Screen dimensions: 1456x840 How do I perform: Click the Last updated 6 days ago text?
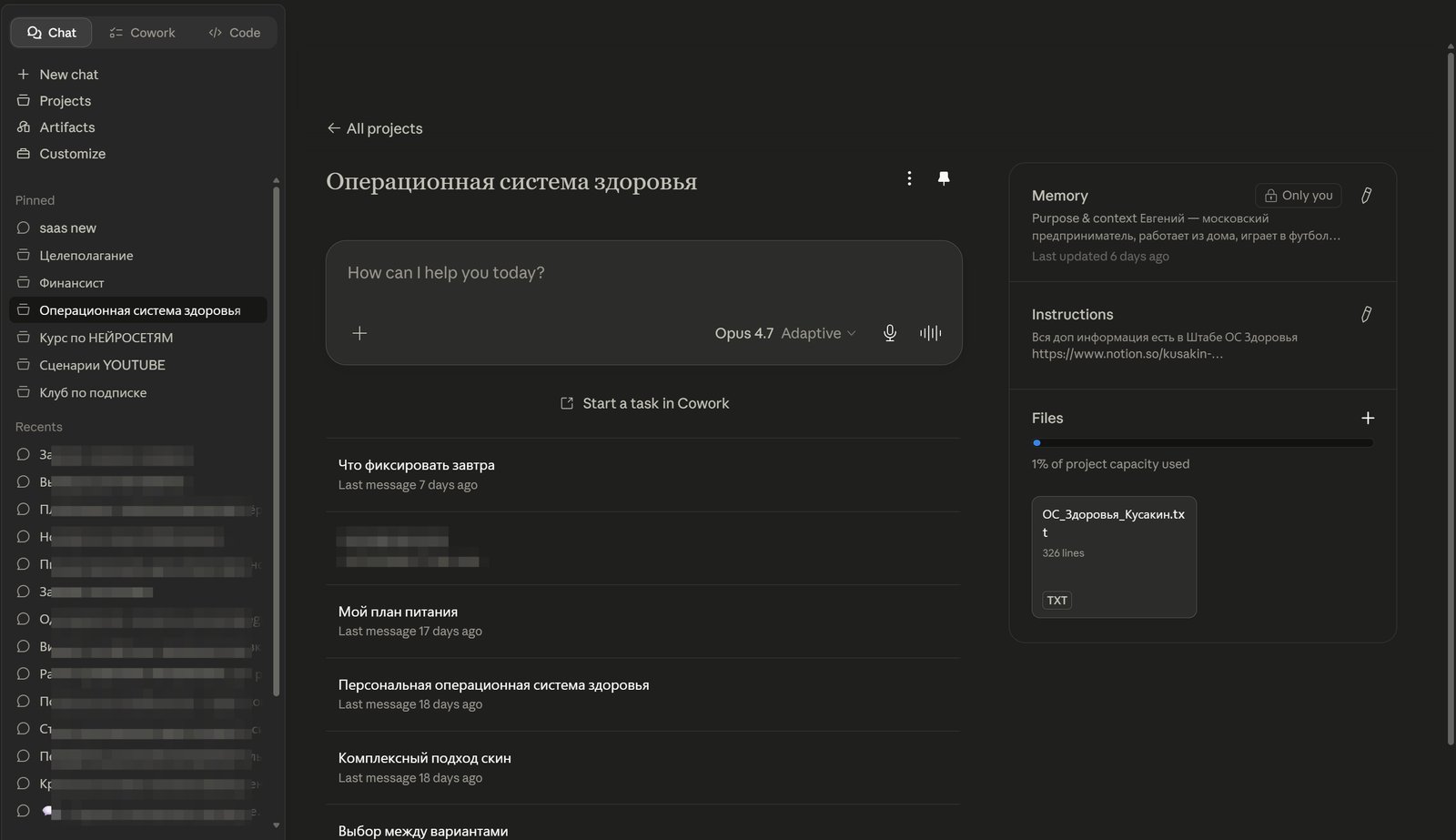[1100, 257]
